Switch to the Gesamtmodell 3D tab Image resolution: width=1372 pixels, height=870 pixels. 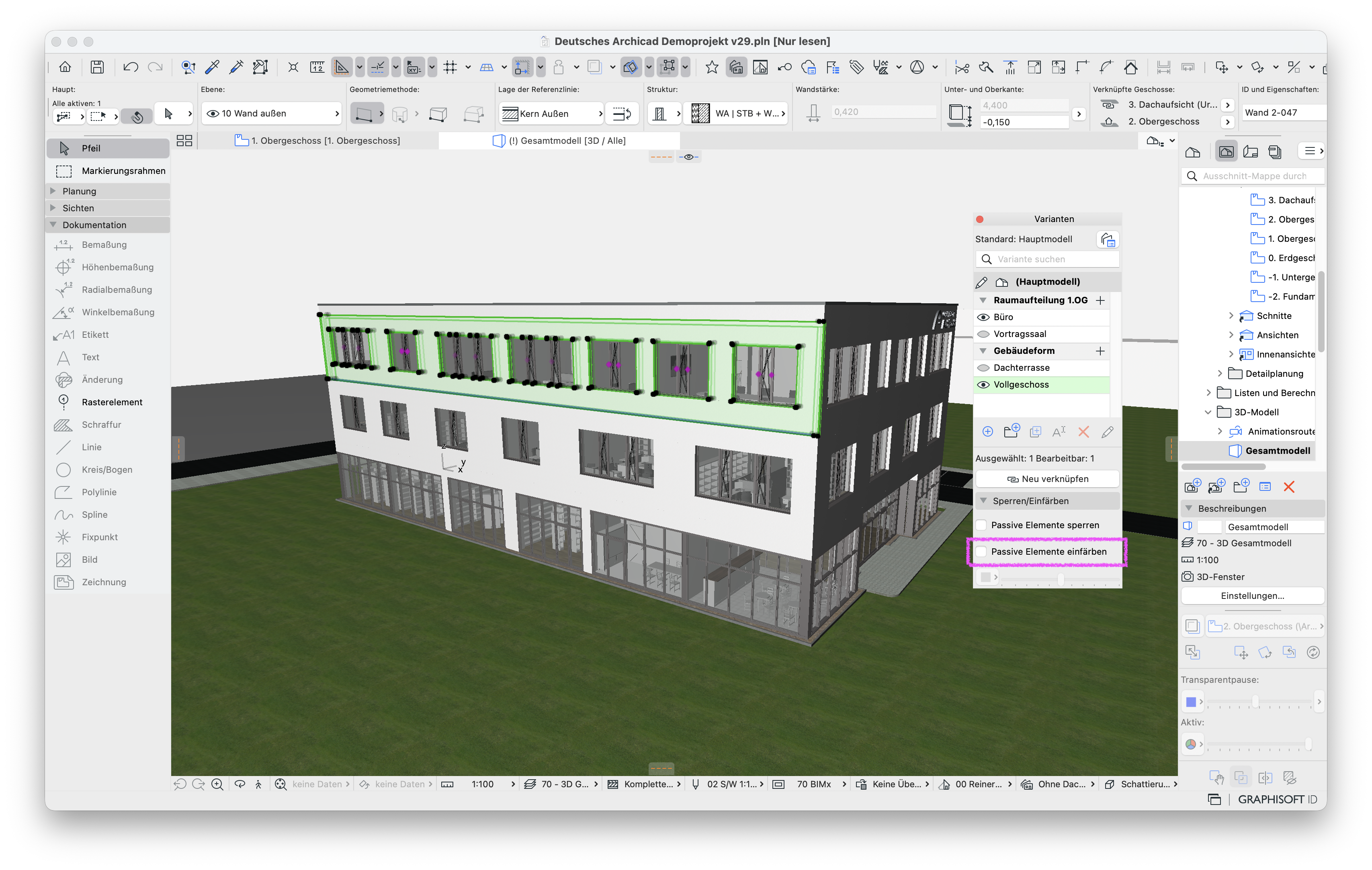point(559,141)
